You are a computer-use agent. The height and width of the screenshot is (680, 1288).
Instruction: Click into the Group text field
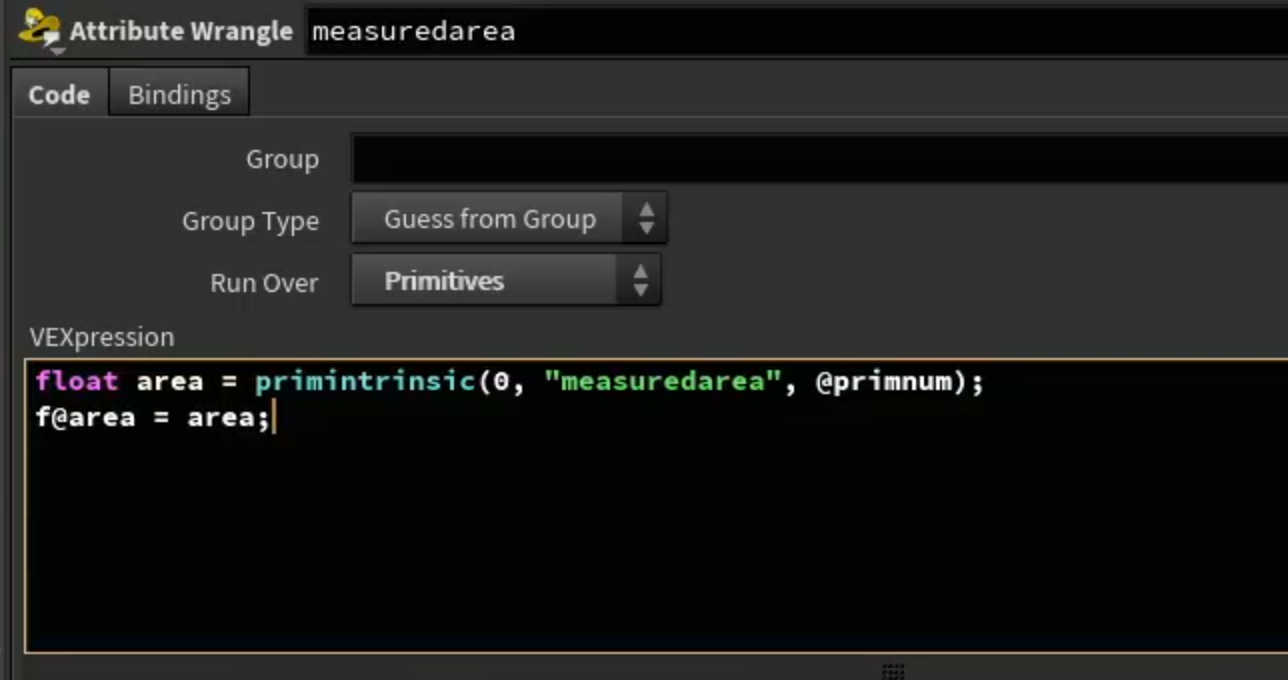point(819,159)
